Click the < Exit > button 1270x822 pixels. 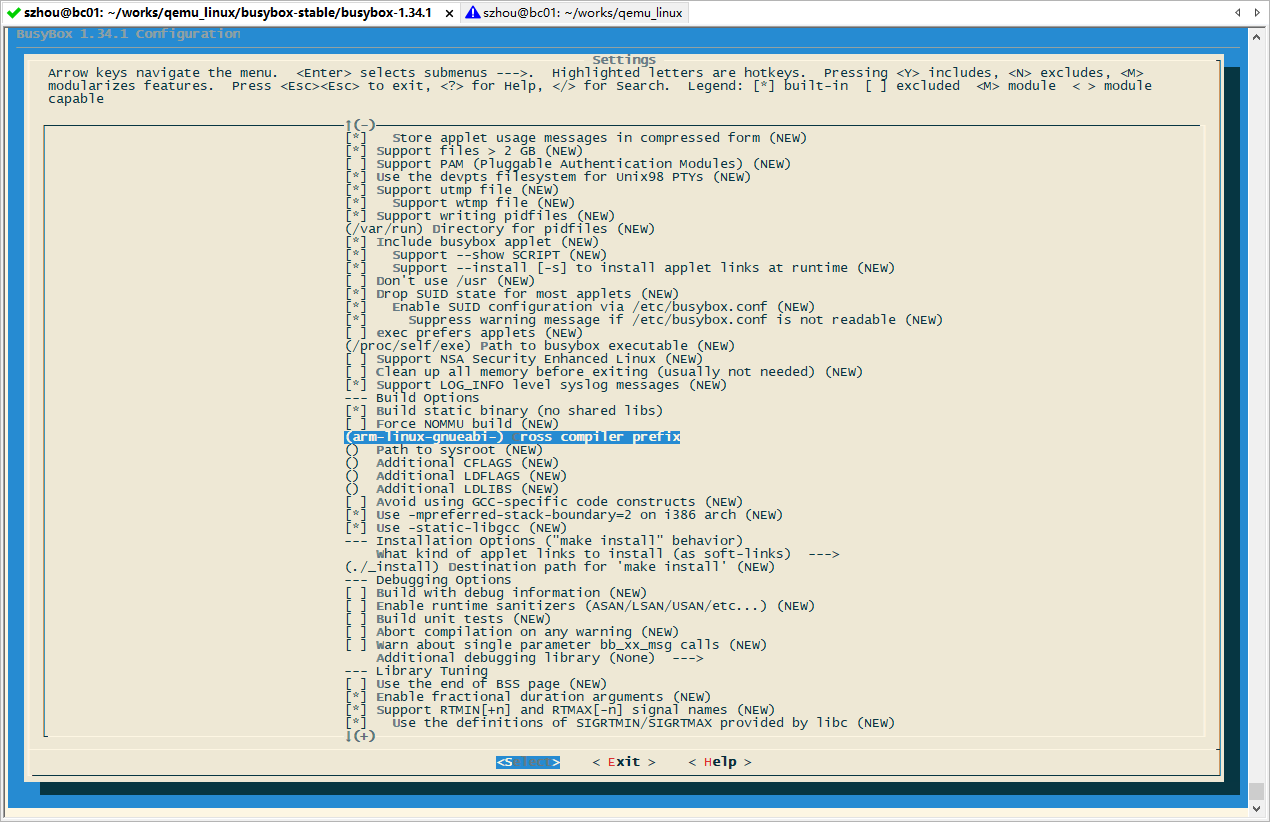(x=624, y=762)
